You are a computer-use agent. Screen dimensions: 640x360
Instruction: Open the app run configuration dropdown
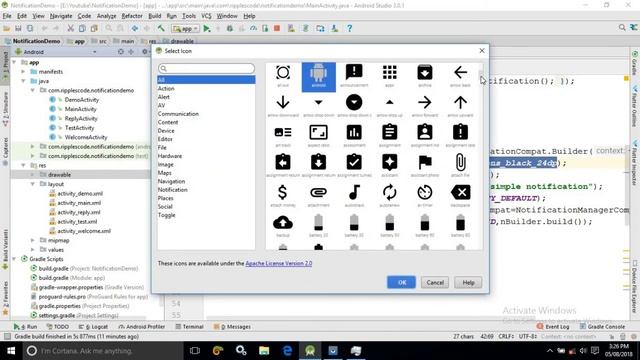(185, 28)
